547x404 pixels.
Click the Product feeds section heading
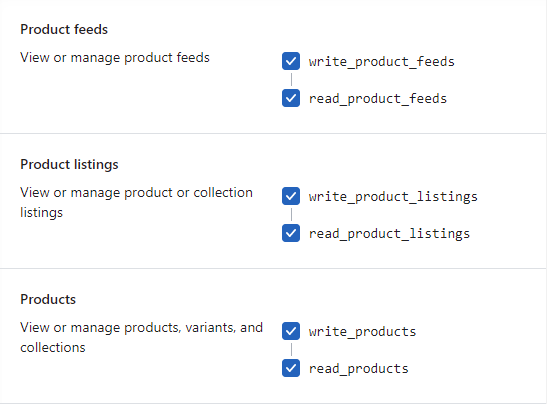[x=64, y=29]
